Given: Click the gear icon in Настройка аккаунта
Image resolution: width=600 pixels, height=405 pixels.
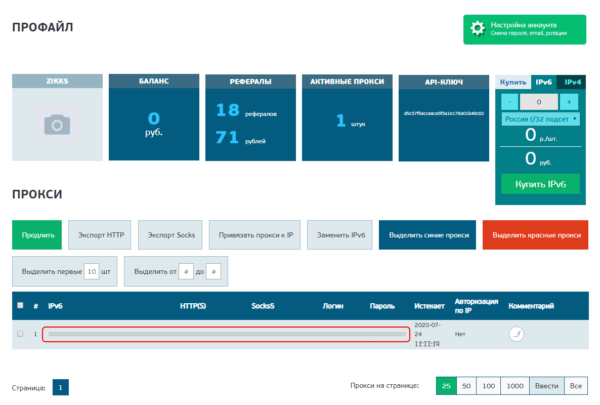Looking at the screenshot, I should pyautogui.click(x=478, y=29).
